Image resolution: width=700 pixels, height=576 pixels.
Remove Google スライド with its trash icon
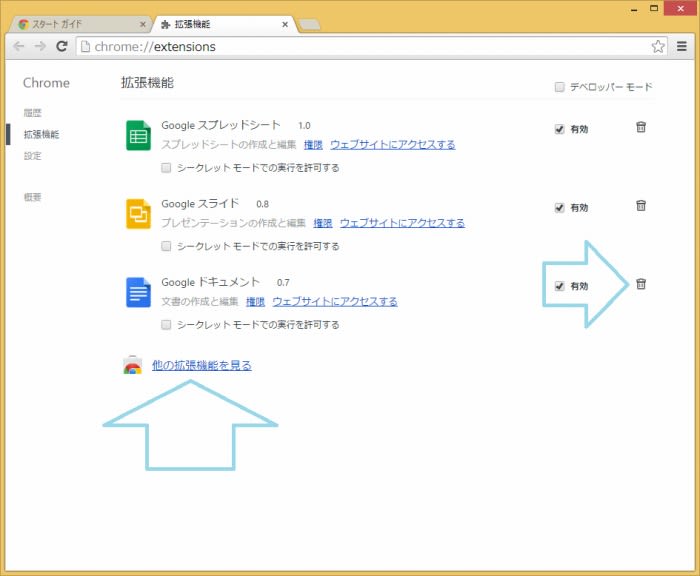[x=641, y=206]
